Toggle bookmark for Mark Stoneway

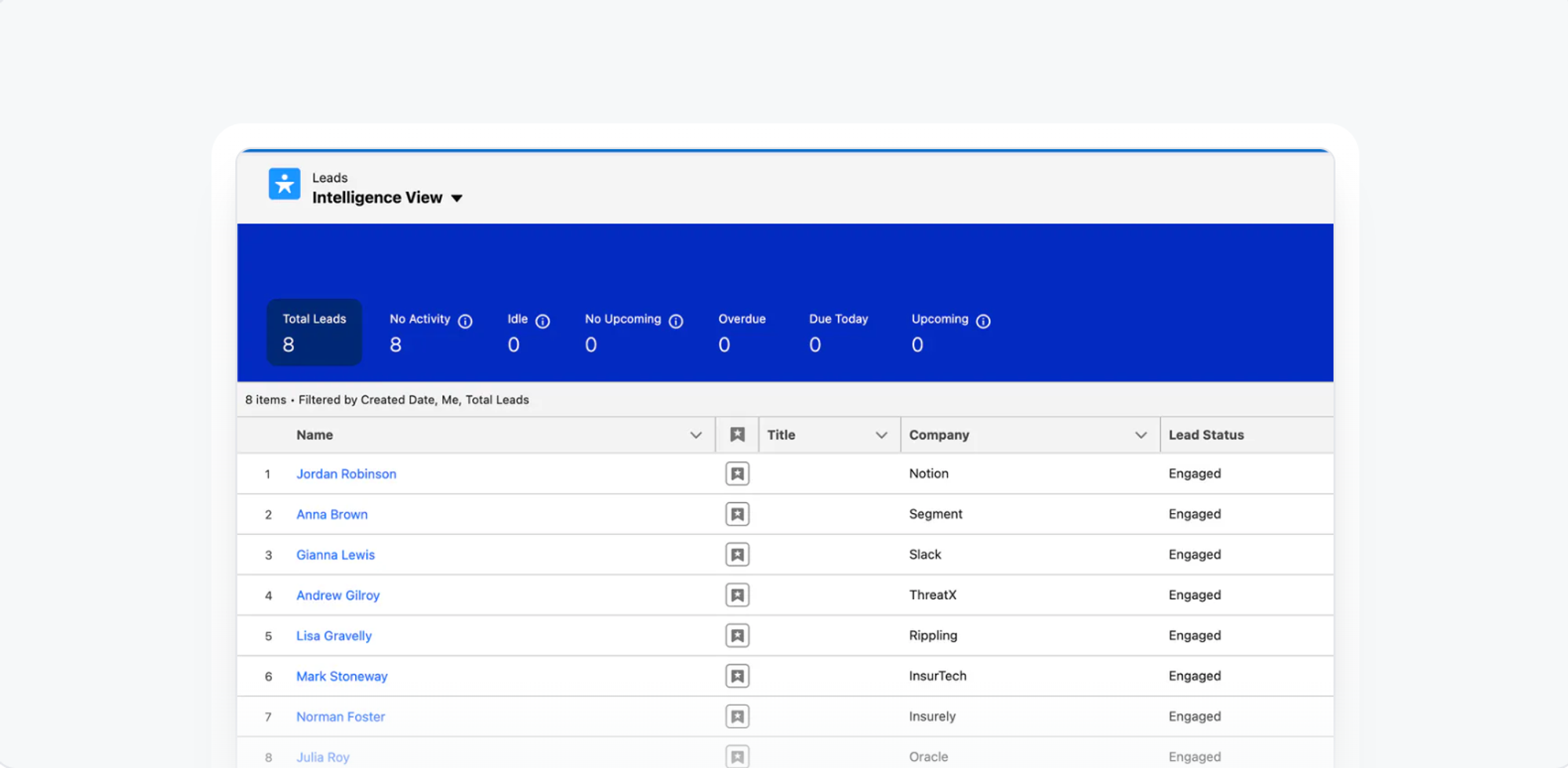click(737, 676)
